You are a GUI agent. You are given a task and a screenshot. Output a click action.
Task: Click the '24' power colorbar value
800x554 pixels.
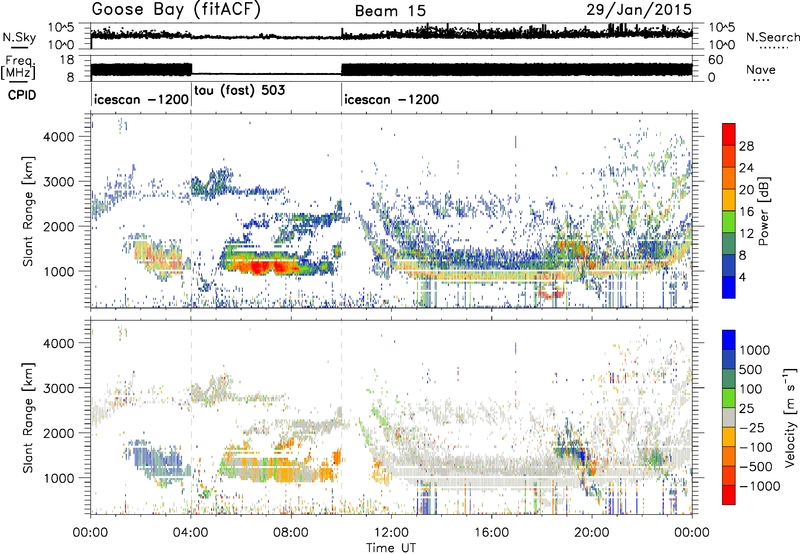(x=746, y=168)
